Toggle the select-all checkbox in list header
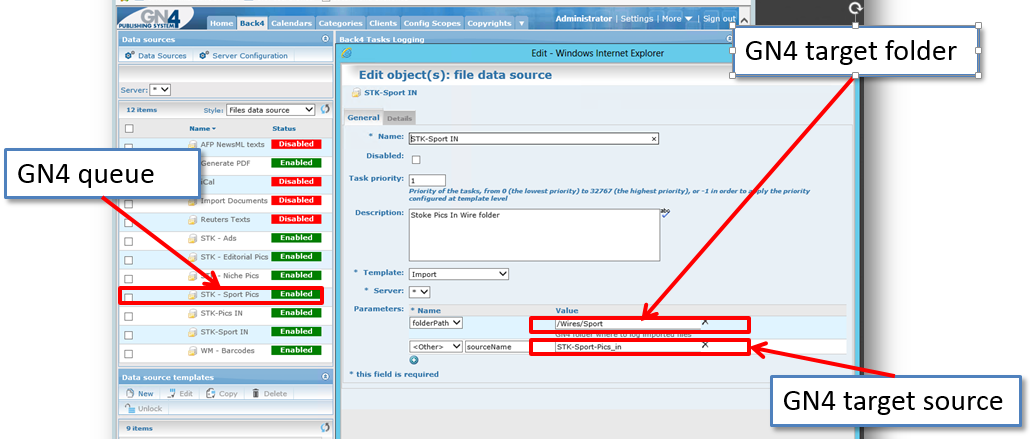 [x=128, y=129]
